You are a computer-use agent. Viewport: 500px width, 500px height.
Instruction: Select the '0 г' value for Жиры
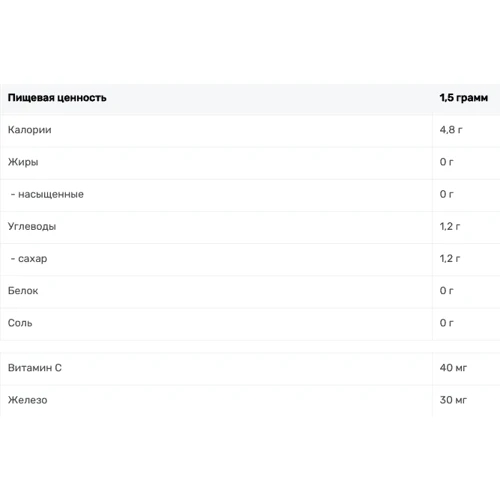tap(447, 162)
